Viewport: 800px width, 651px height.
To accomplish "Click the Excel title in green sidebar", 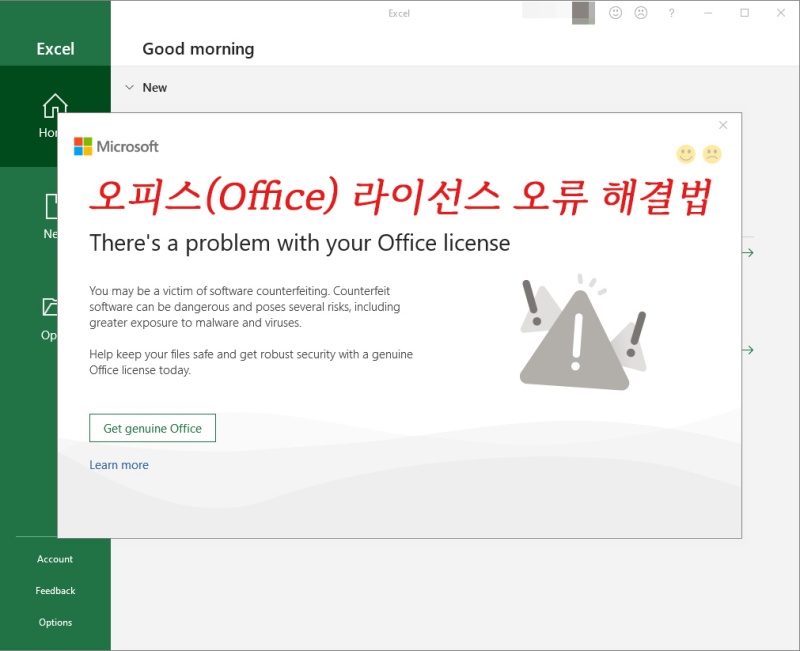I will click(x=55, y=49).
